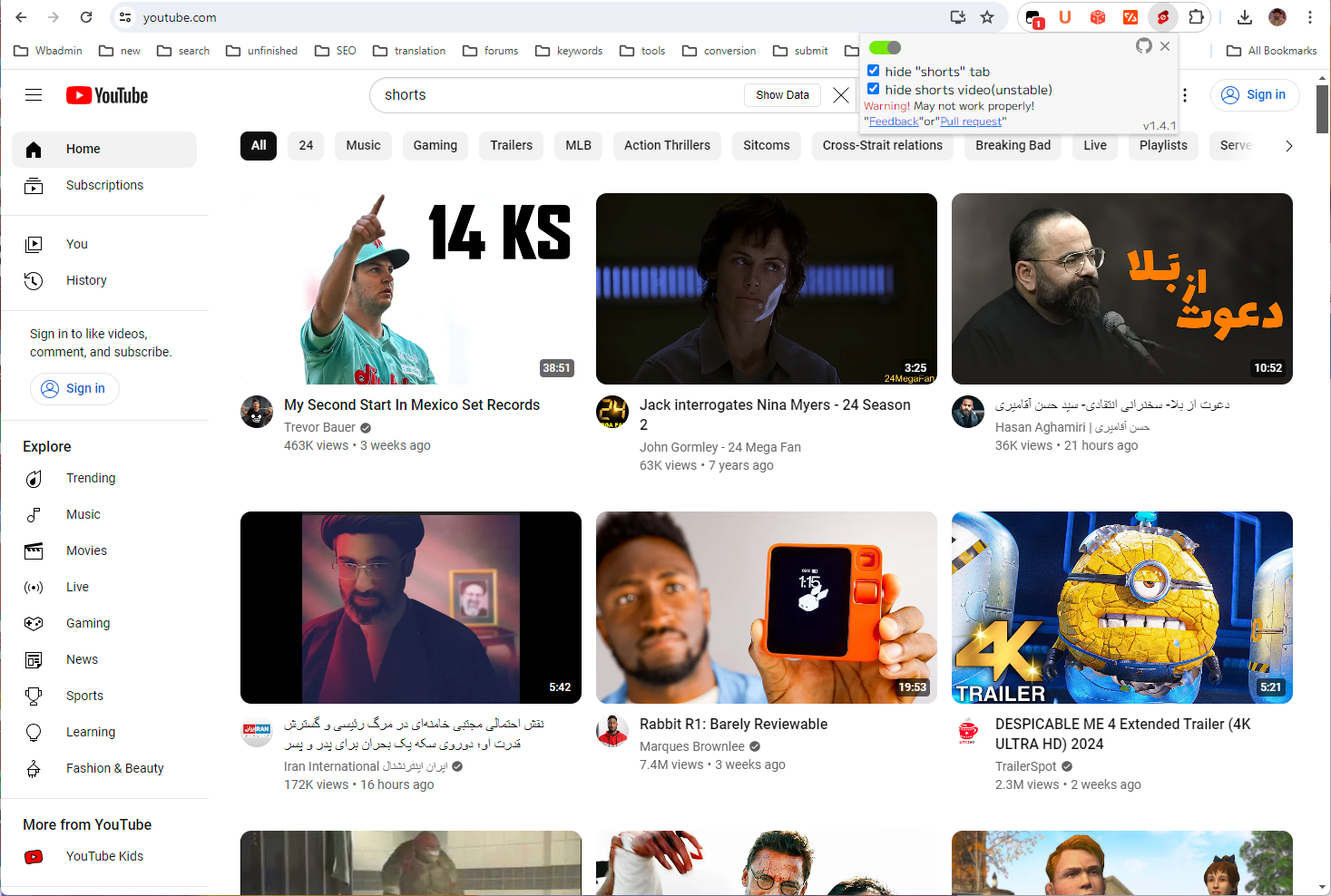
Task: Open the Sports section in the sidebar
Action: [x=84, y=696]
